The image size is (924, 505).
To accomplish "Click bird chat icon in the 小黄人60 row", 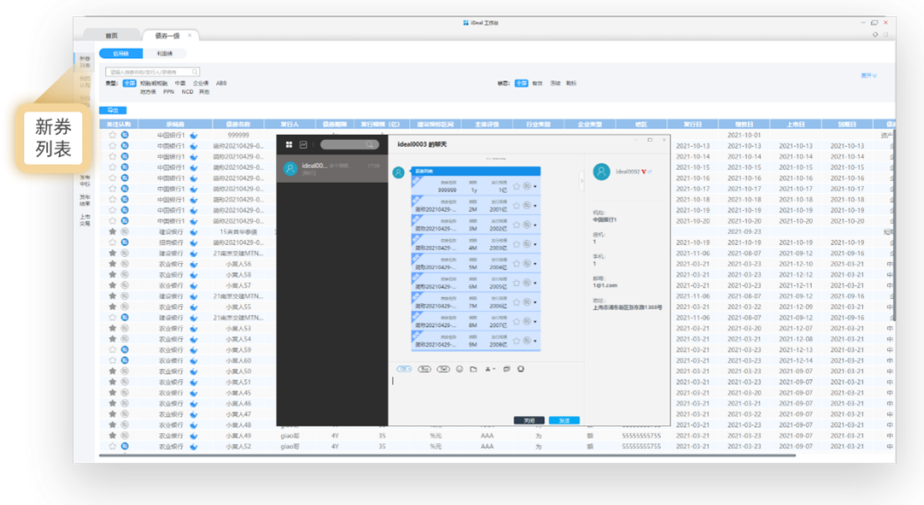I will coord(194,361).
